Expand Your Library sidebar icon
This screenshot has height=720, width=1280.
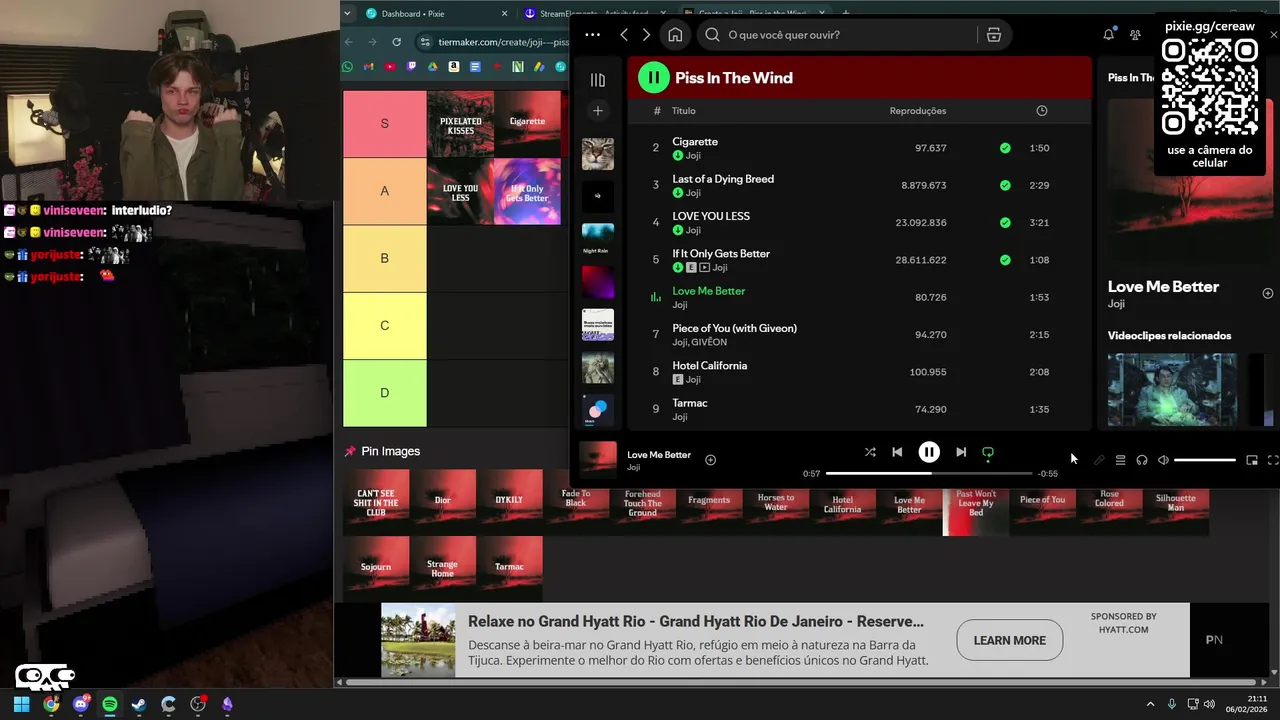[598, 80]
